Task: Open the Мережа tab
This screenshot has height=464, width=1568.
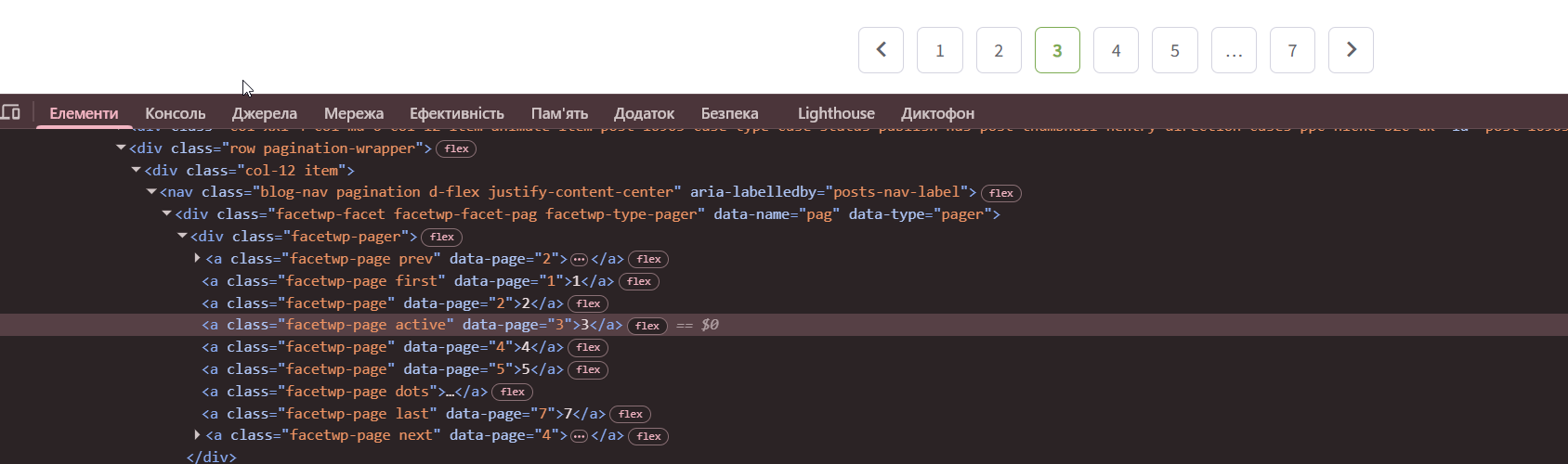Action: click(354, 113)
